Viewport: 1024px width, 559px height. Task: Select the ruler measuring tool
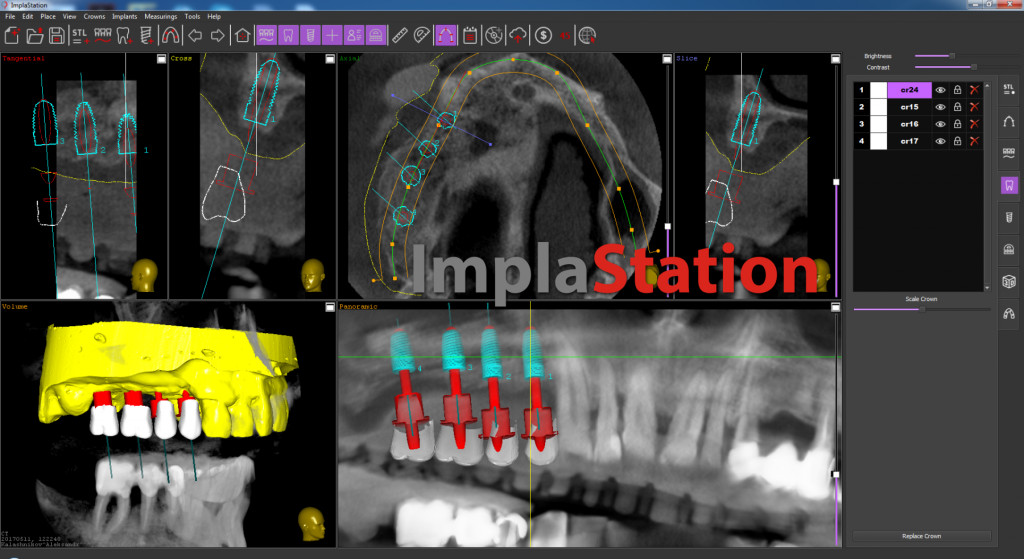tap(400, 35)
